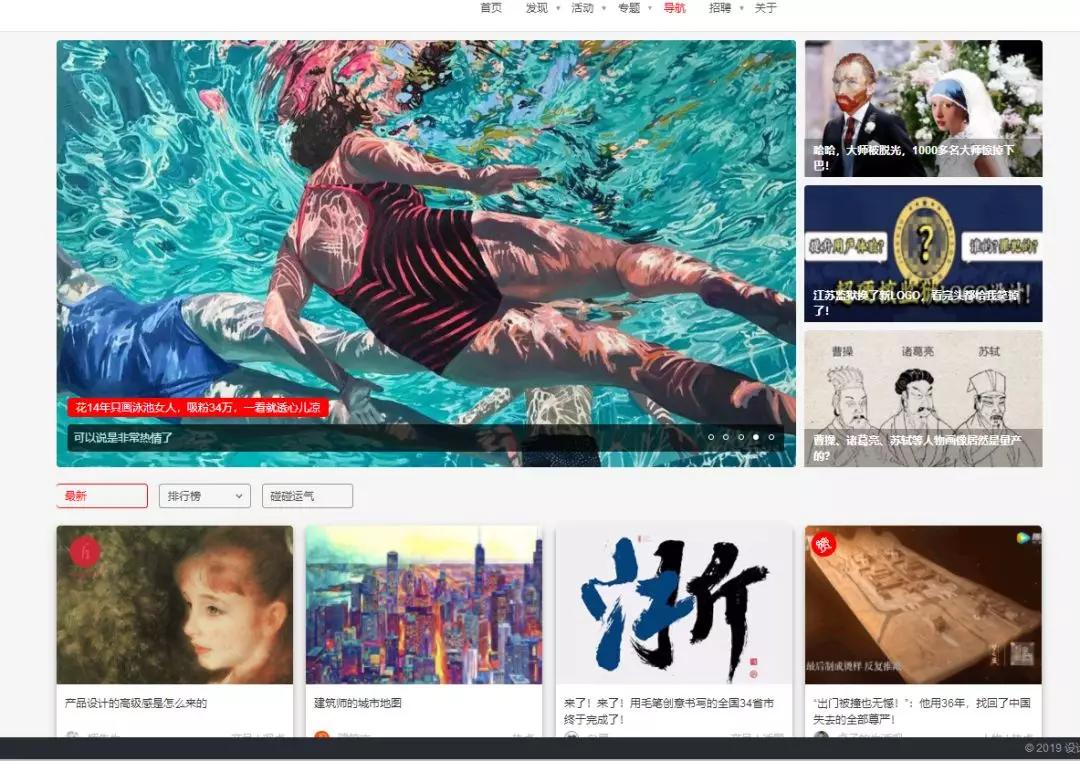Viewport: 1080px width, 761px height.
Task: Click the 最新 filter button
Action: point(101,496)
